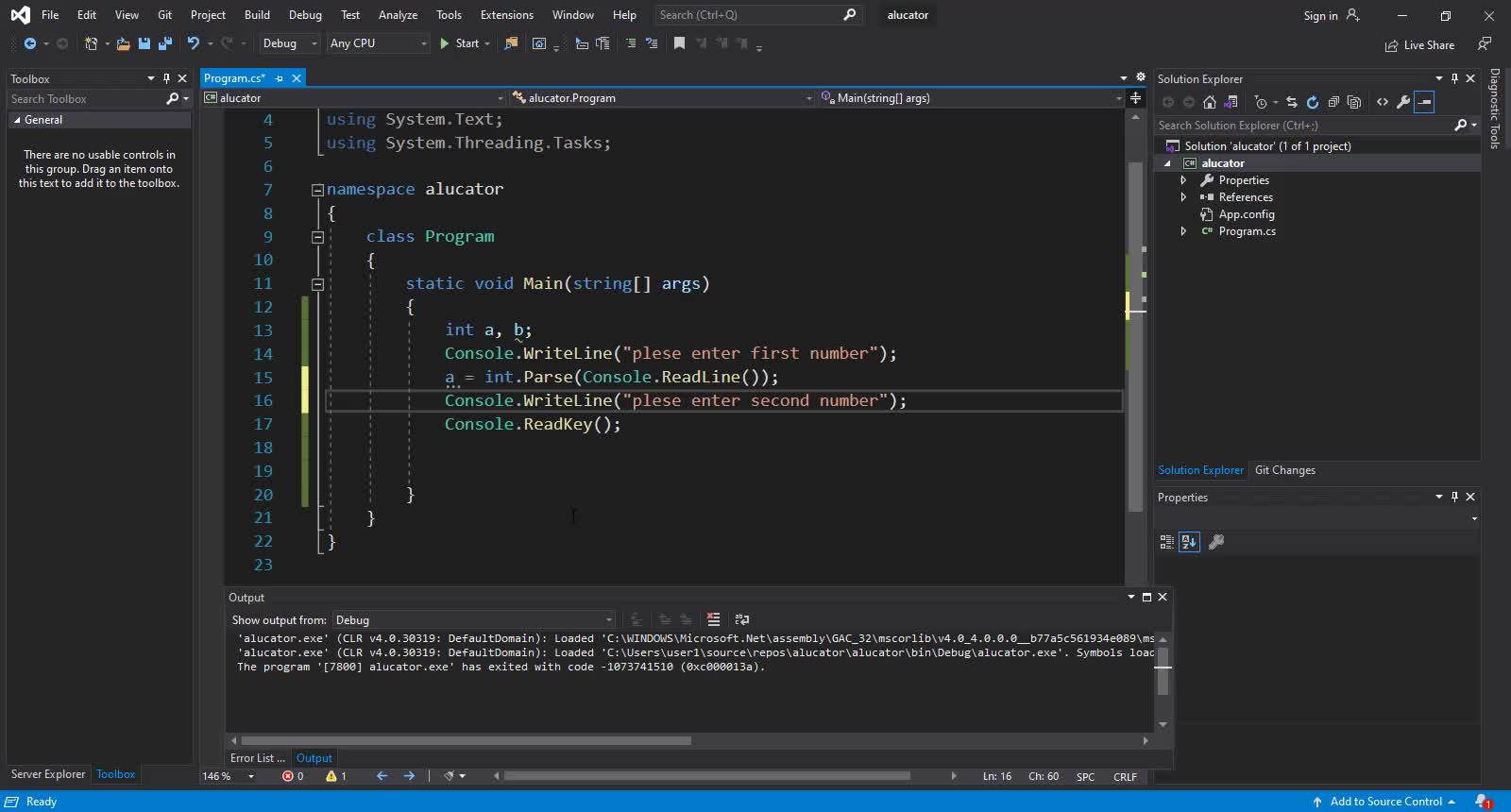Expand the References node

pos(1183,197)
